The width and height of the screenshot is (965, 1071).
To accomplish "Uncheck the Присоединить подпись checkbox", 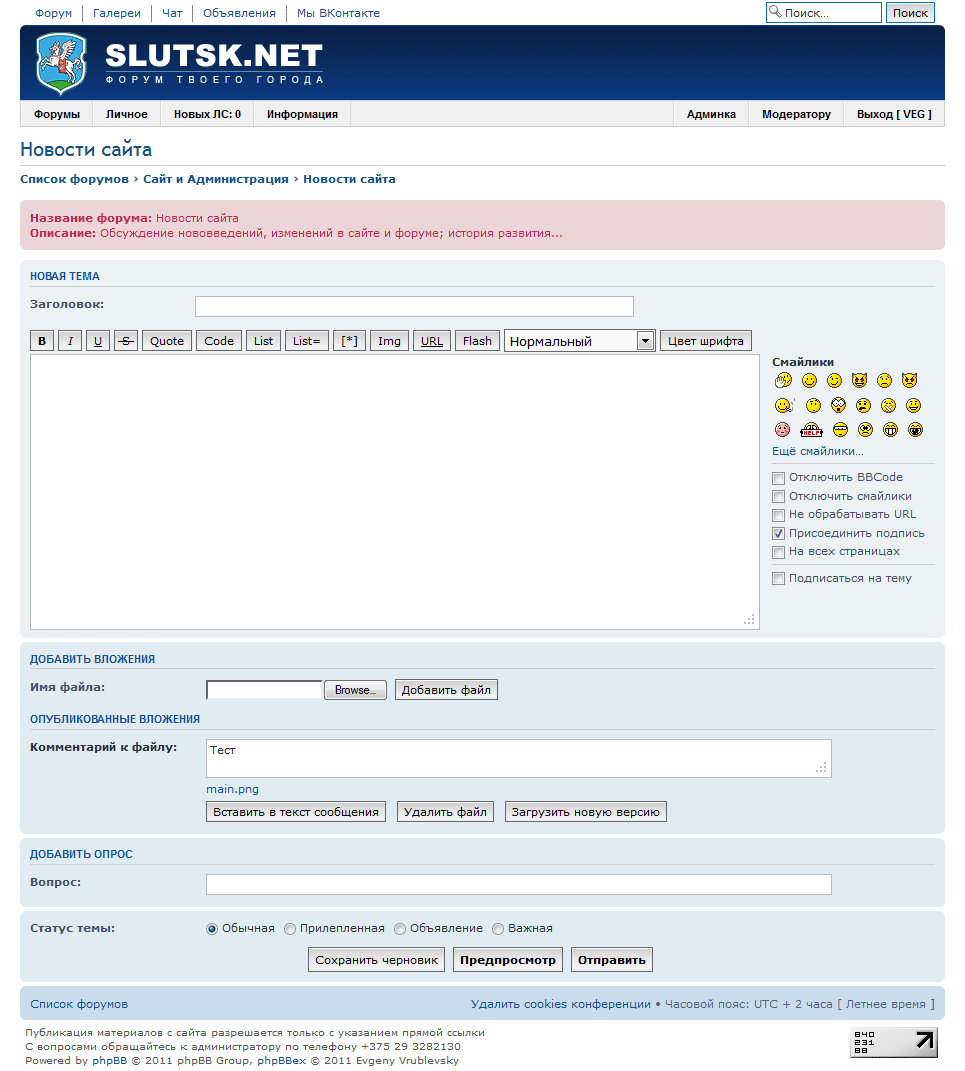I will click(x=778, y=533).
